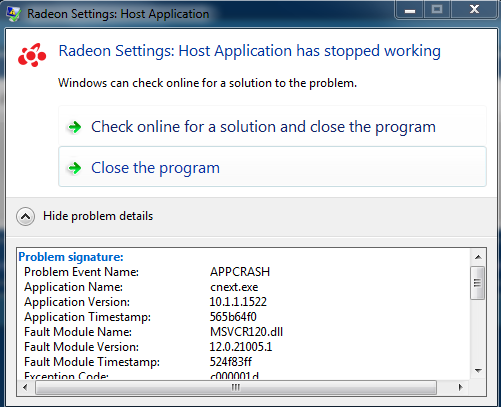501x407 pixels.
Task: Click green arrow beside Check online option
Action: (75, 127)
